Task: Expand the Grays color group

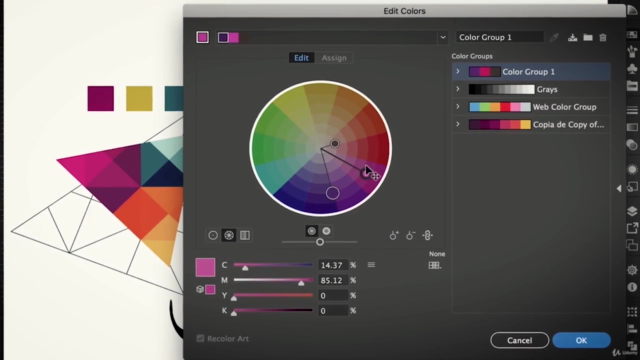Action: 458,89
